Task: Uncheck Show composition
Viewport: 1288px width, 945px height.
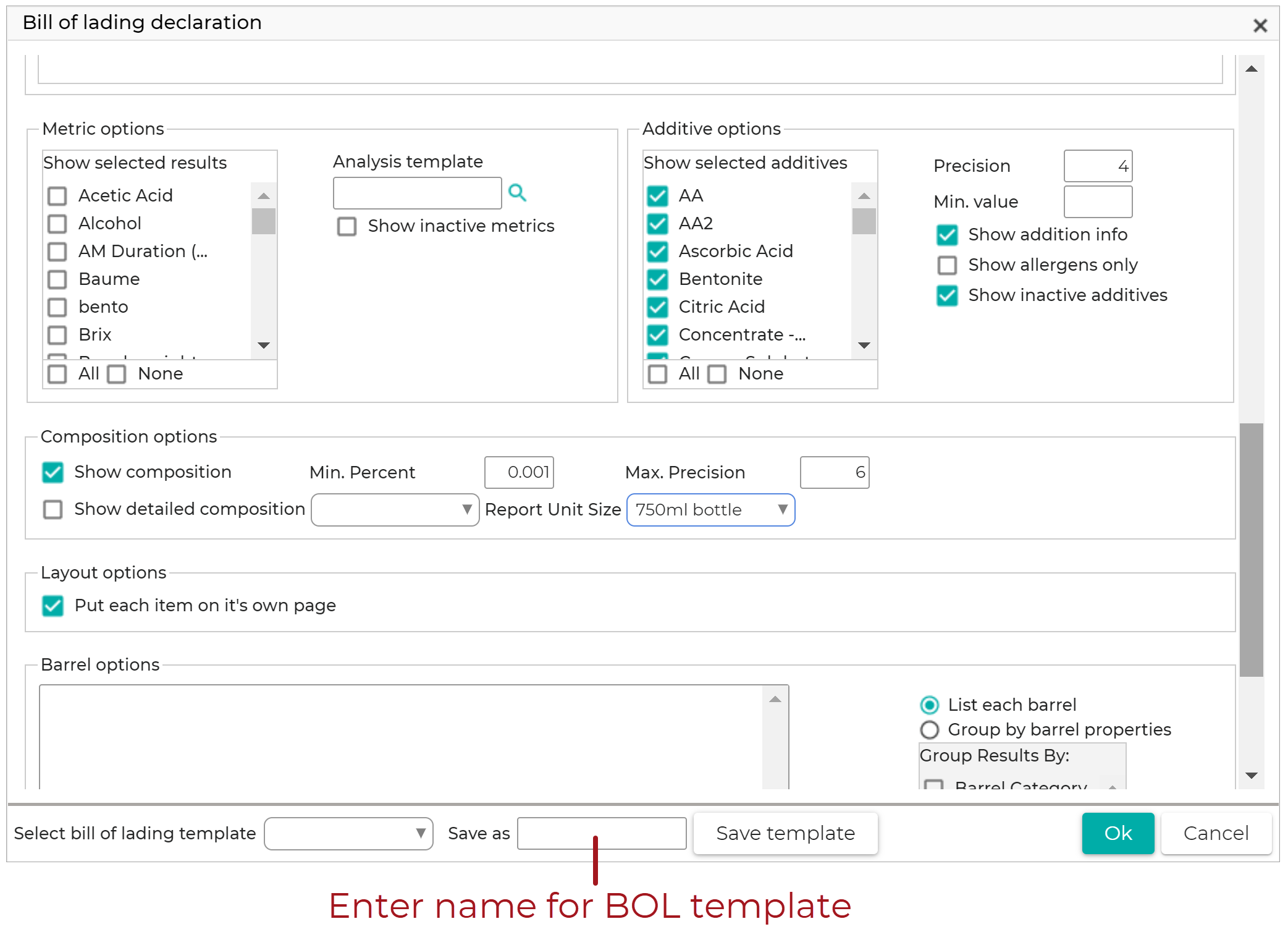Action: click(x=53, y=472)
